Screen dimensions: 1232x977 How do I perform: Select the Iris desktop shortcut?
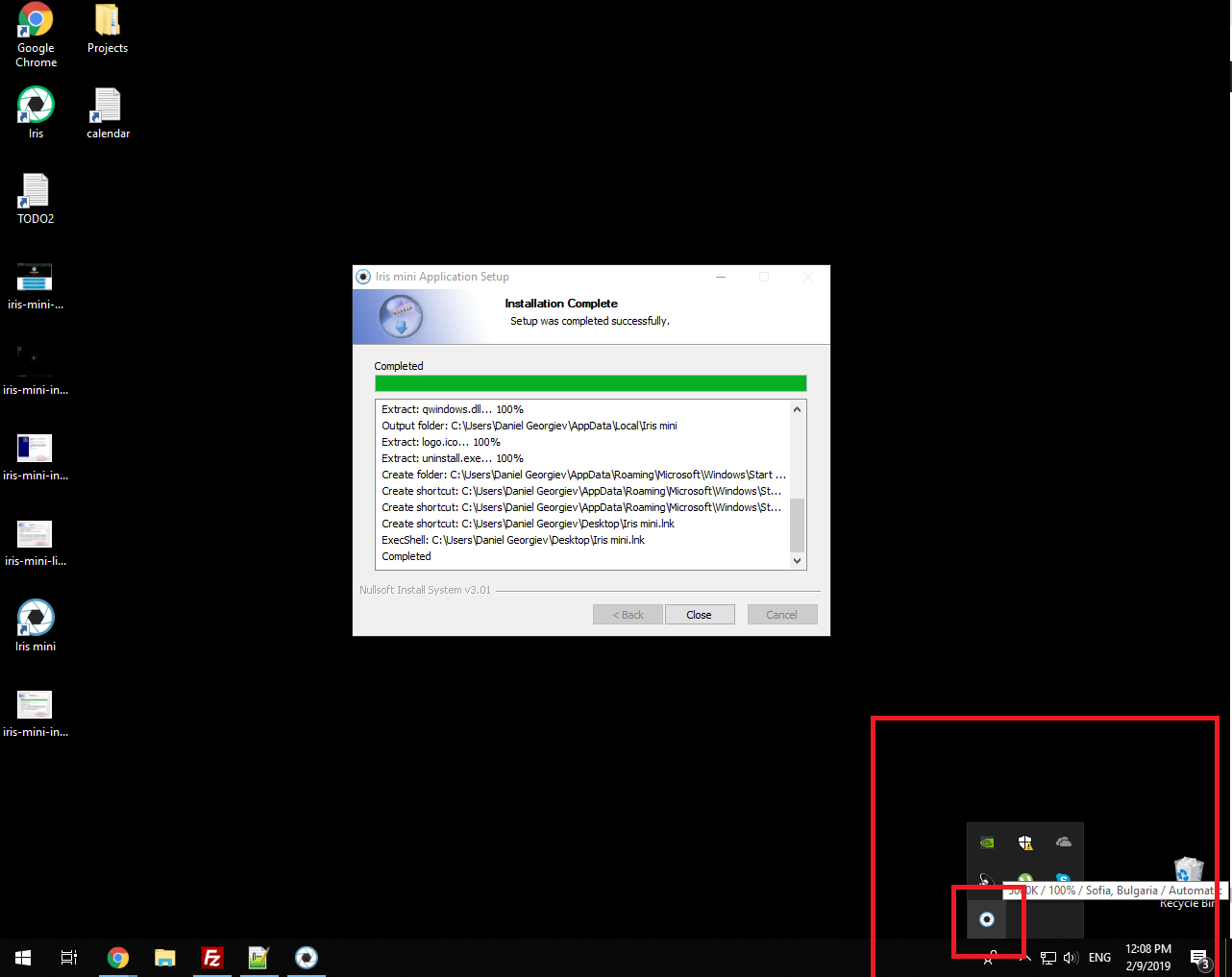[36, 113]
